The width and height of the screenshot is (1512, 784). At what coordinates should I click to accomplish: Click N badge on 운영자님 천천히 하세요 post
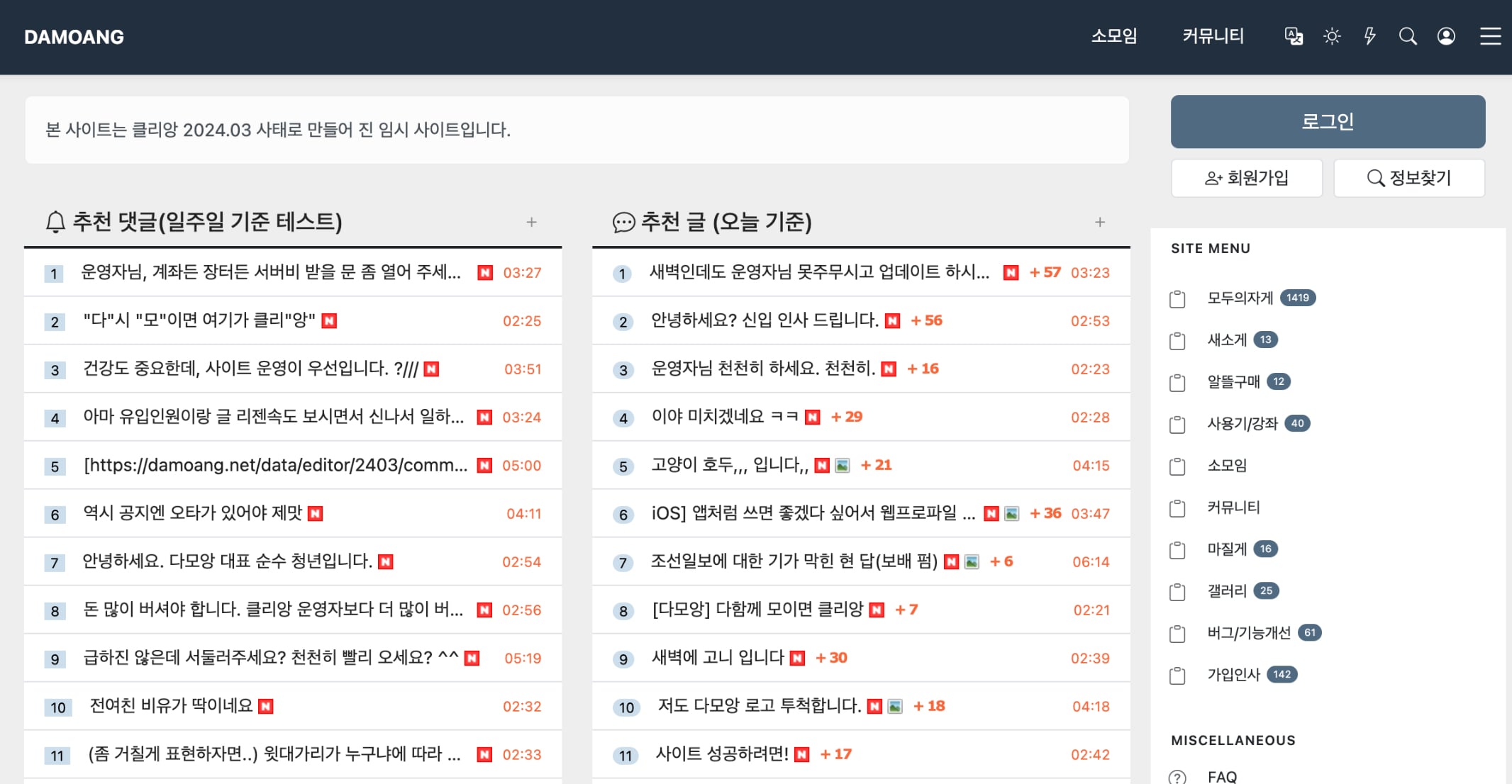tap(889, 369)
